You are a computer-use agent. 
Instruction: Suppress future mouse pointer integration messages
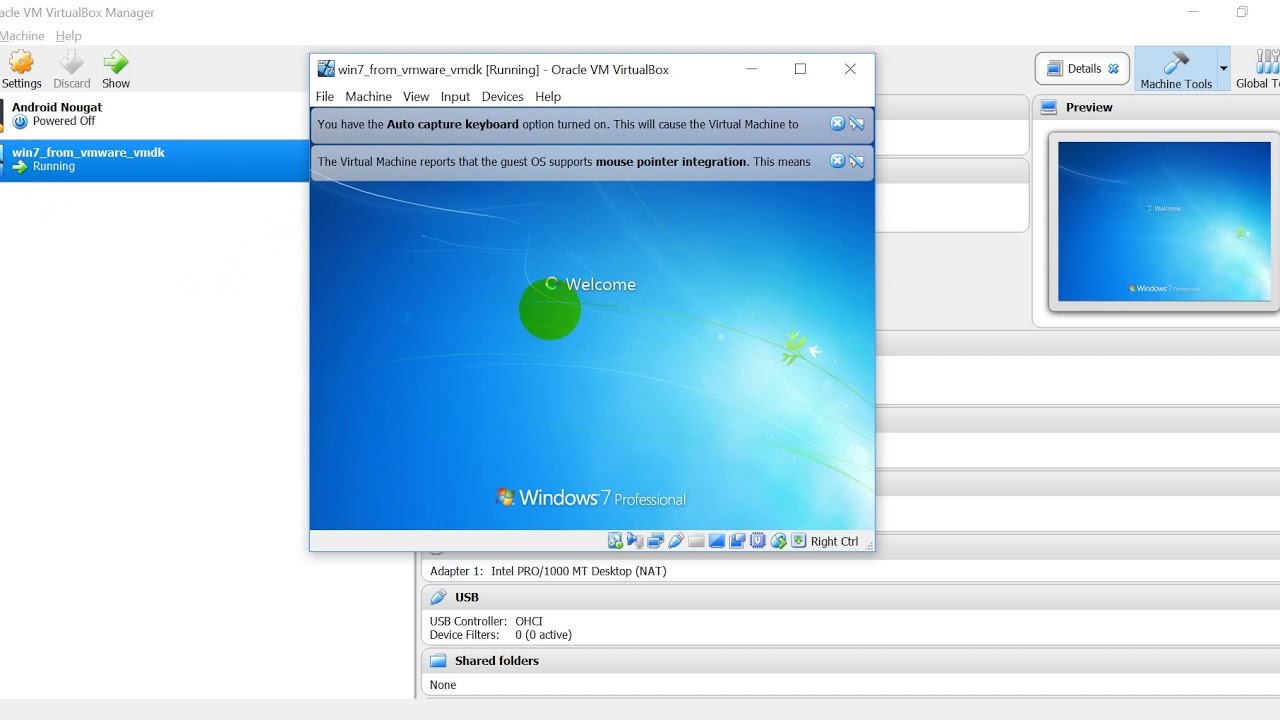click(857, 161)
